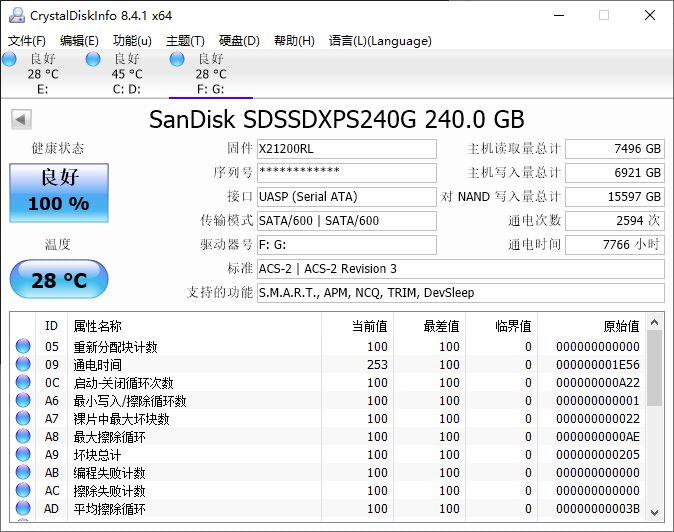Click host writes total 6921 GB
This screenshot has height=532, width=674.
click(x=615, y=173)
